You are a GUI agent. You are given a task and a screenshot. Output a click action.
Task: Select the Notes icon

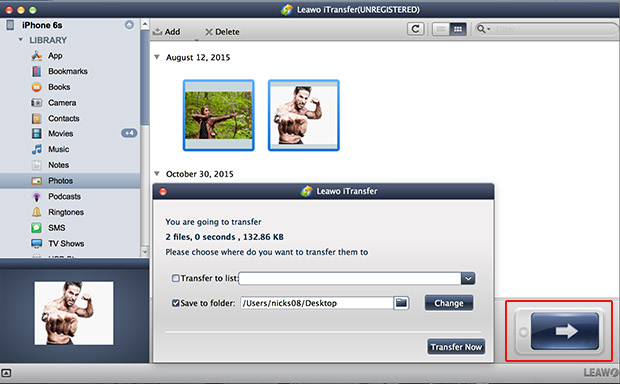click(x=36, y=165)
